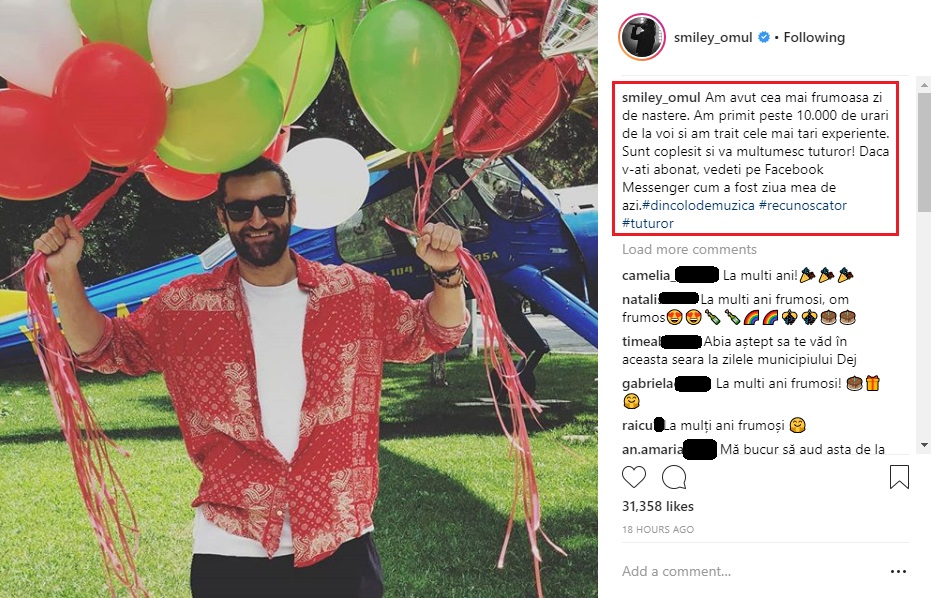931x598 pixels.
Task: Toggle the Following button in the header
Action: 814,38
